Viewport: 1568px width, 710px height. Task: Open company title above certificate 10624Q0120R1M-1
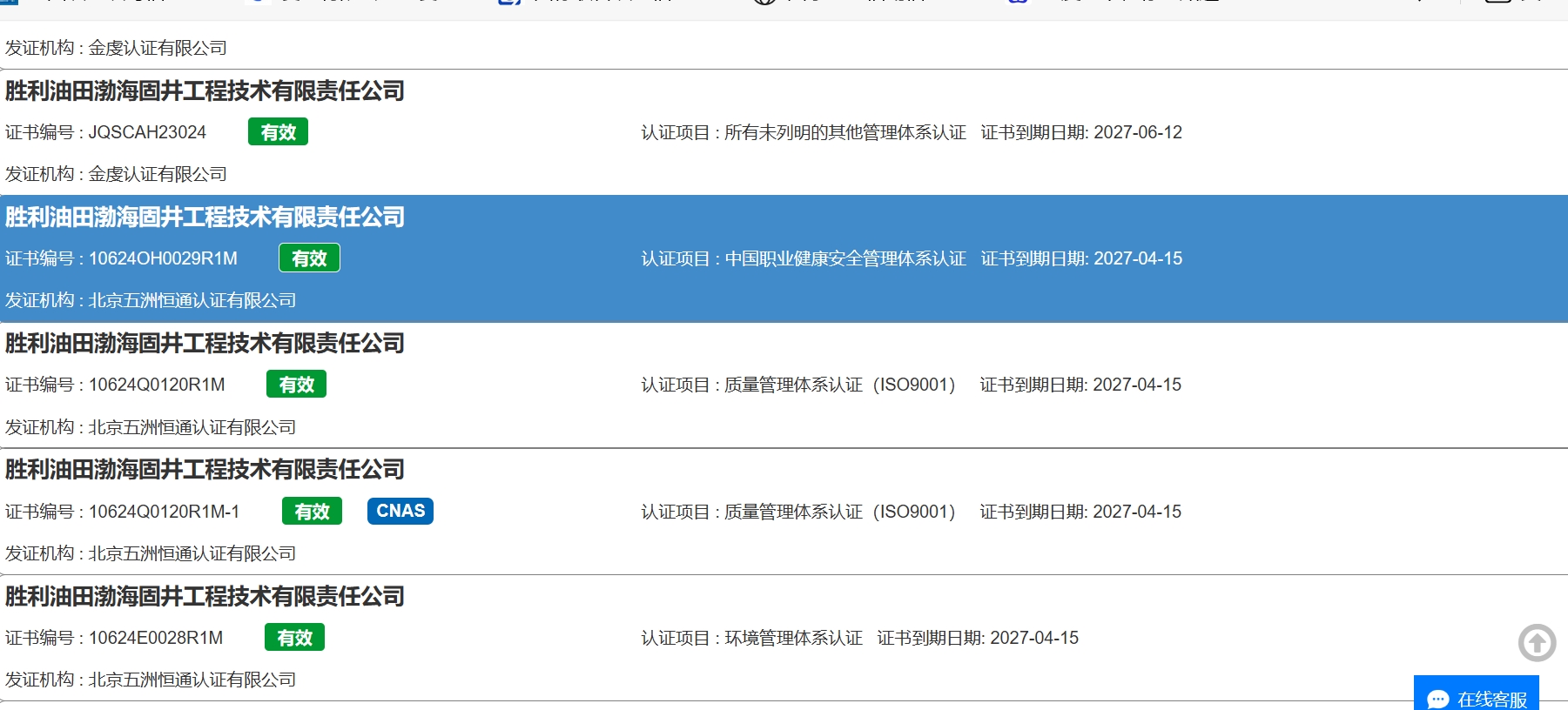pyautogui.click(x=205, y=470)
